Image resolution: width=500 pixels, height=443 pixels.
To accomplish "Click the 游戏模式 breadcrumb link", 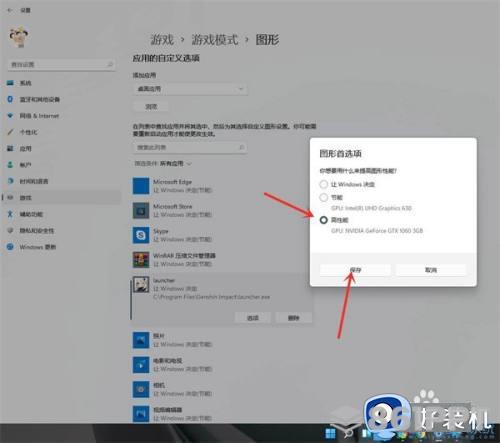I will (215, 40).
